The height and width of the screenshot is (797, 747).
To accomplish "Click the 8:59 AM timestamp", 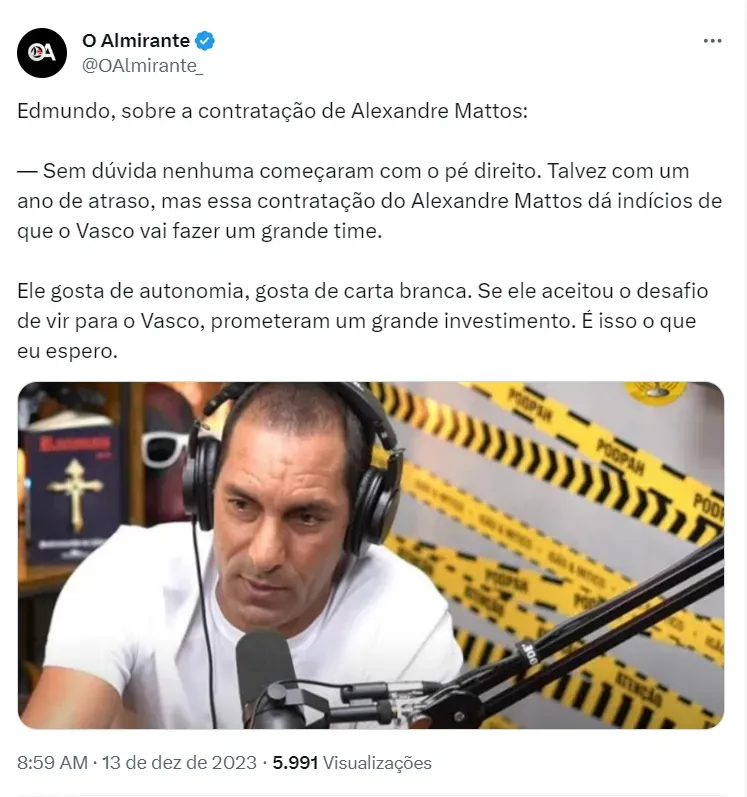I will 52,762.
